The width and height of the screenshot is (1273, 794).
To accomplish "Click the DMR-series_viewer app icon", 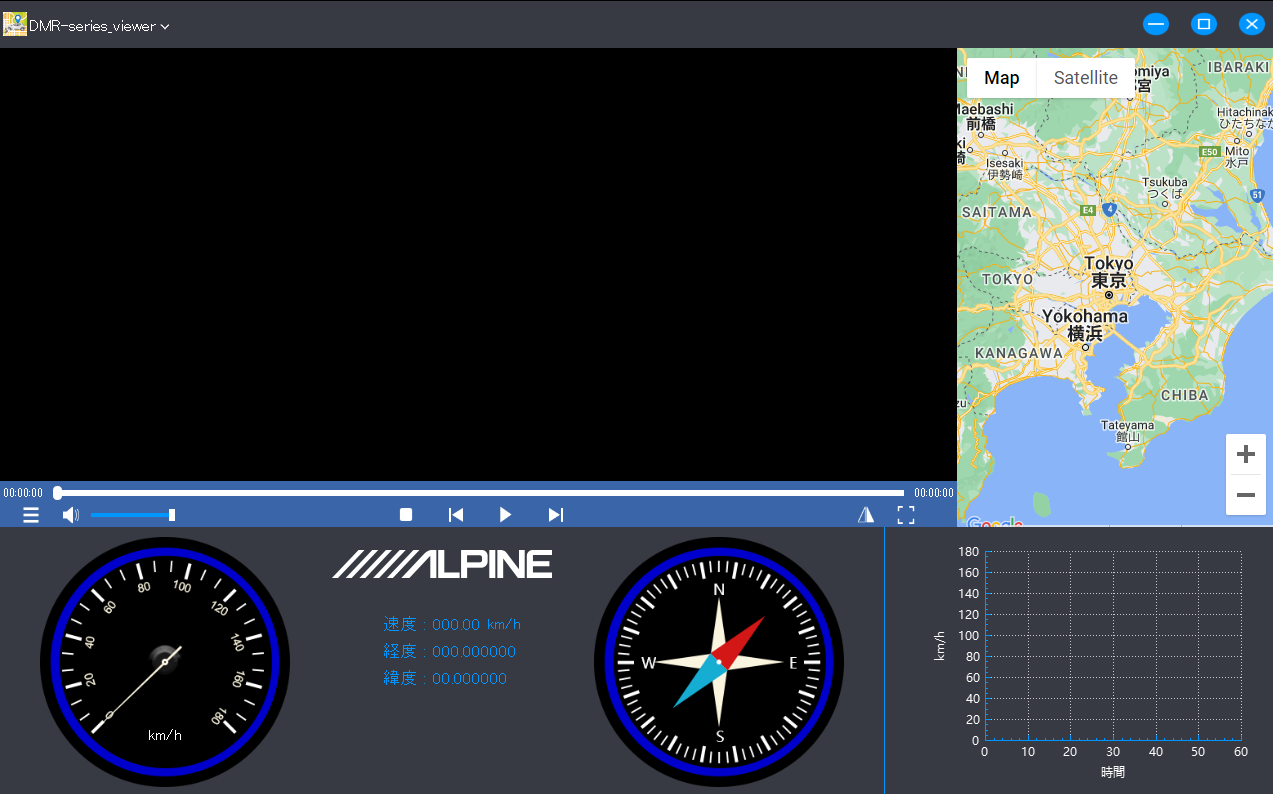I will pyautogui.click(x=15, y=25).
